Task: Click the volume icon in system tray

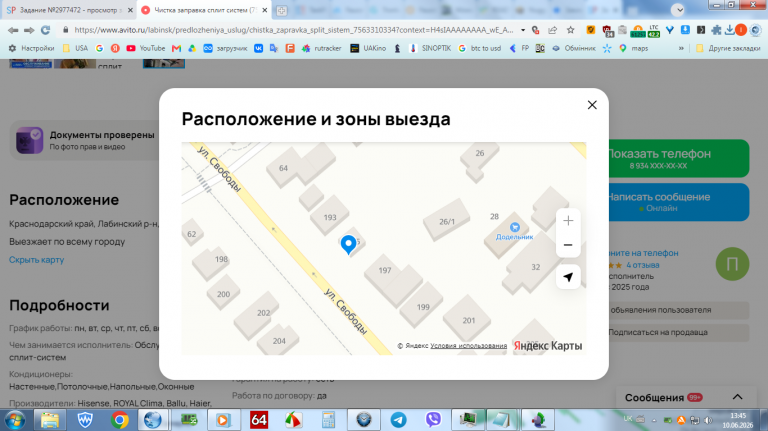Action: pyautogui.click(x=708, y=420)
